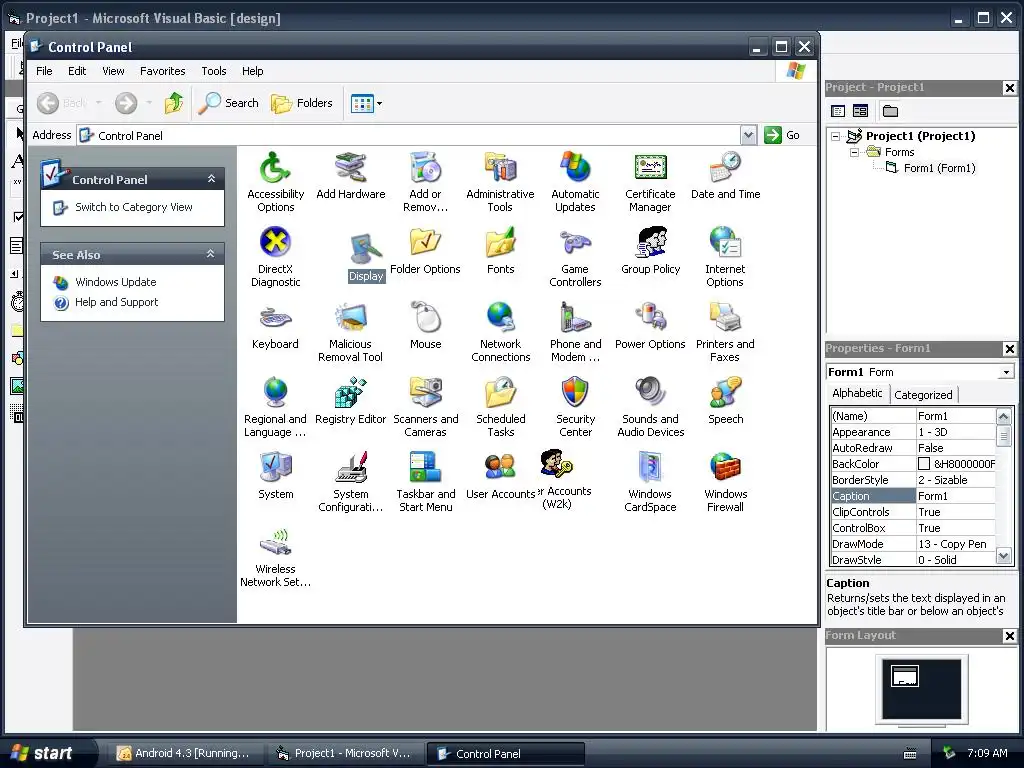Click the Windows Update link
1024x768 pixels.
[x=116, y=282]
